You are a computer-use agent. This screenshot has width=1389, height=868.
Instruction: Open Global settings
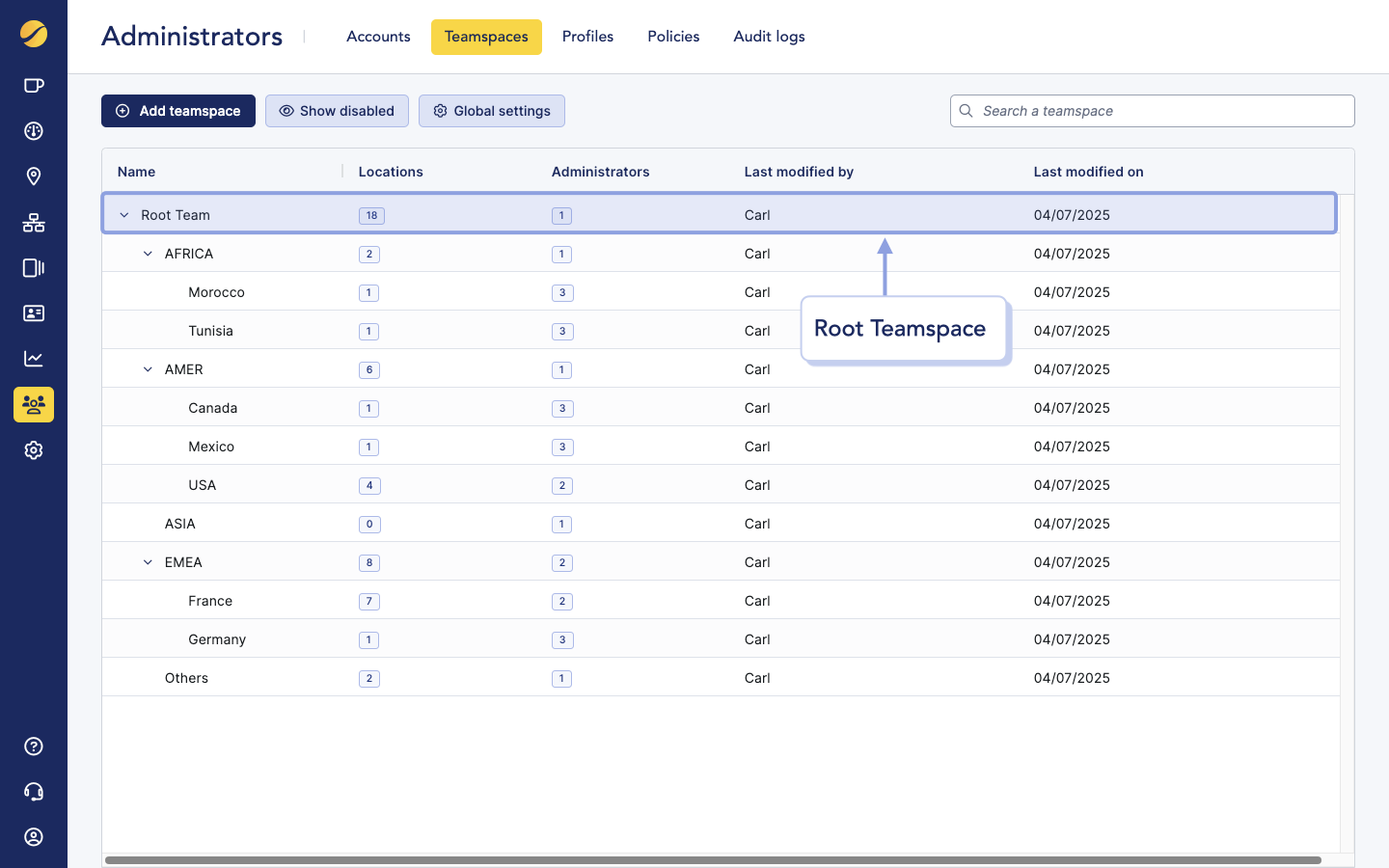(x=492, y=111)
